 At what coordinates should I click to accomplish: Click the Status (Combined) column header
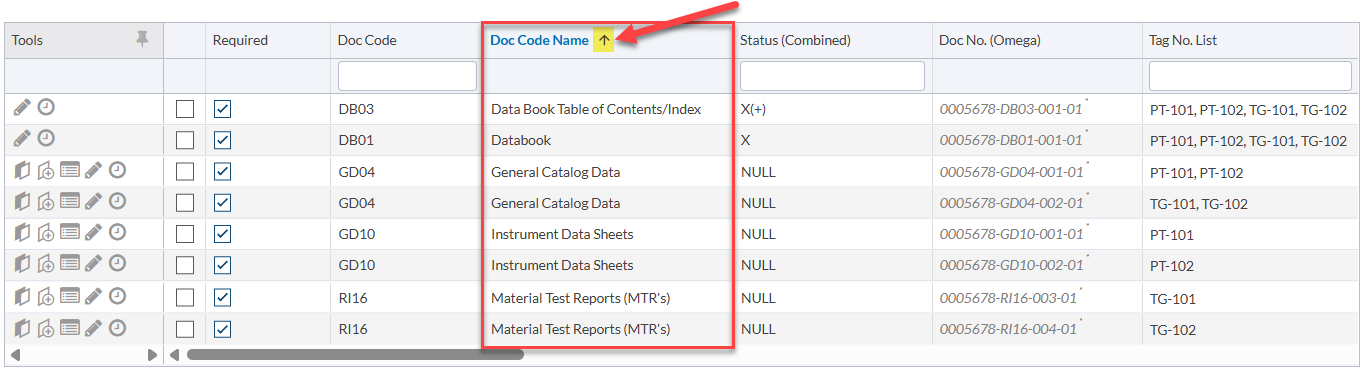click(795, 40)
